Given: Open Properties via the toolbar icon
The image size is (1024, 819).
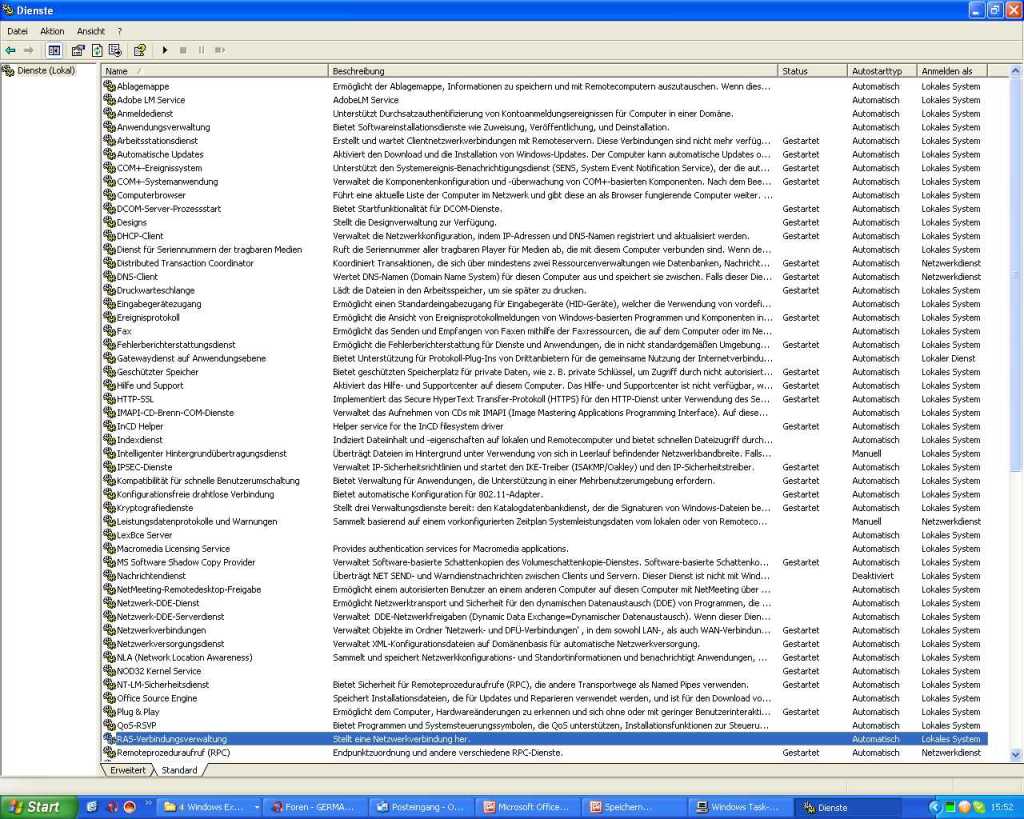Looking at the screenshot, I should pyautogui.click(x=78, y=50).
